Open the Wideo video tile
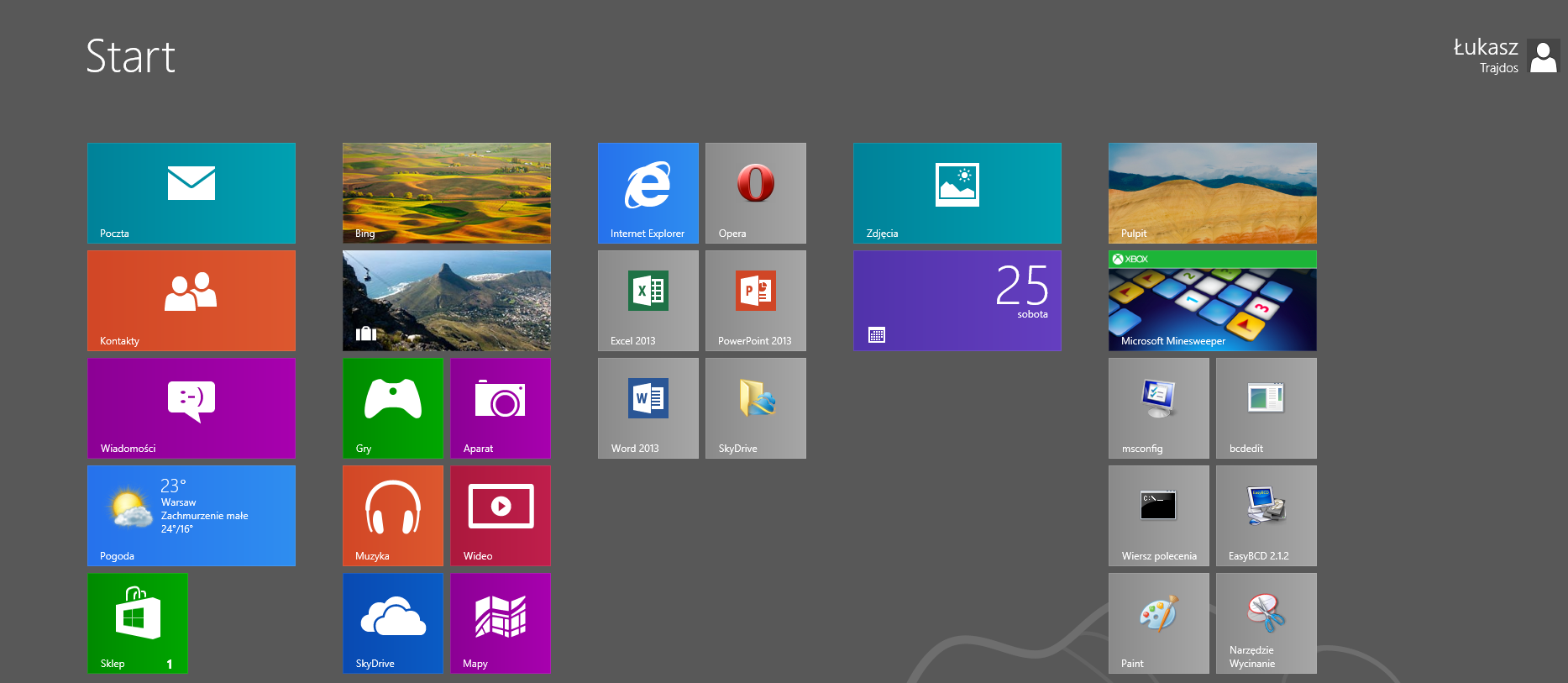1568x683 pixels. (x=501, y=516)
